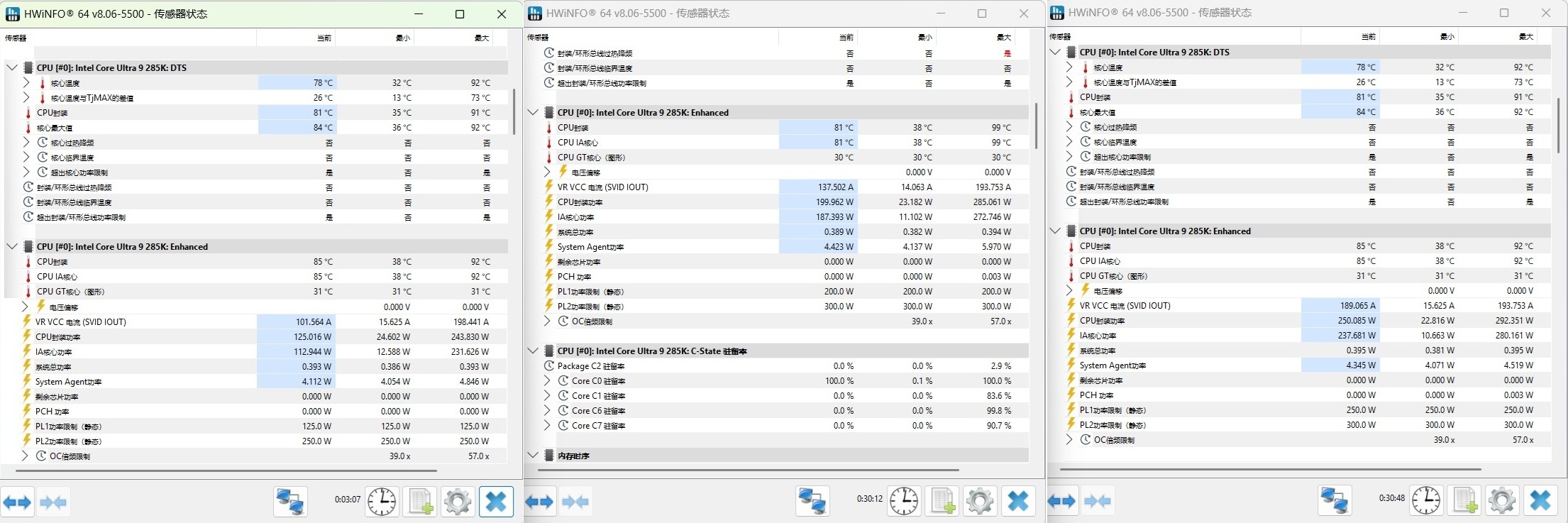
Task: Open remote network monitoring in 0:30:48 window
Action: pyautogui.click(x=1335, y=500)
